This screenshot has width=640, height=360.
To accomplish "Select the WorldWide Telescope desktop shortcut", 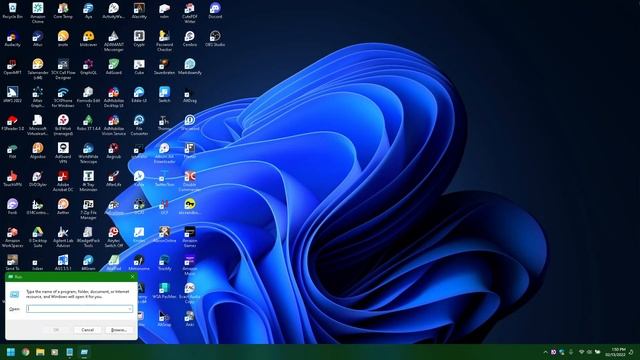I will click(88, 153).
